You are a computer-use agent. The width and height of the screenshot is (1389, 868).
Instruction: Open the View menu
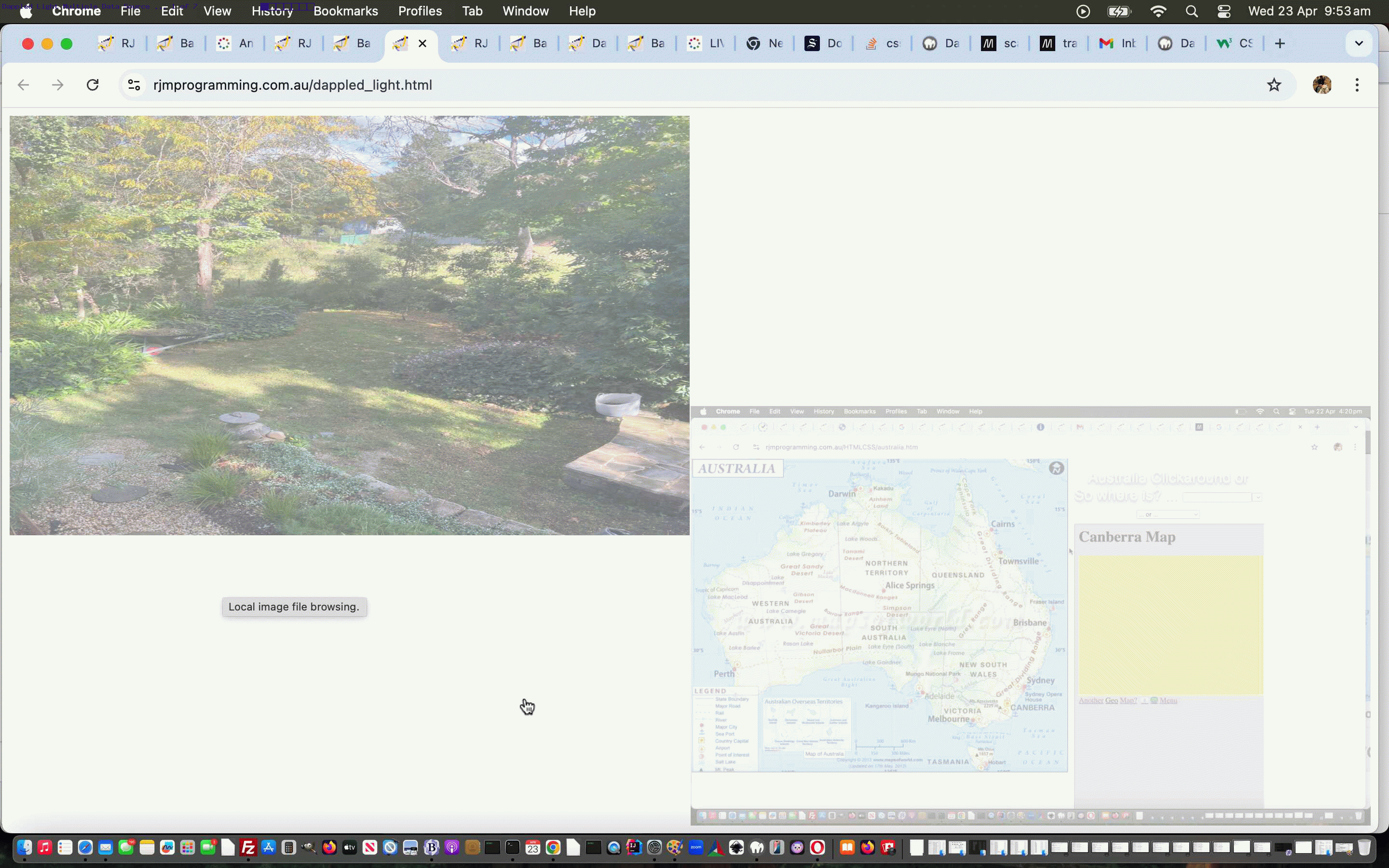click(218, 11)
